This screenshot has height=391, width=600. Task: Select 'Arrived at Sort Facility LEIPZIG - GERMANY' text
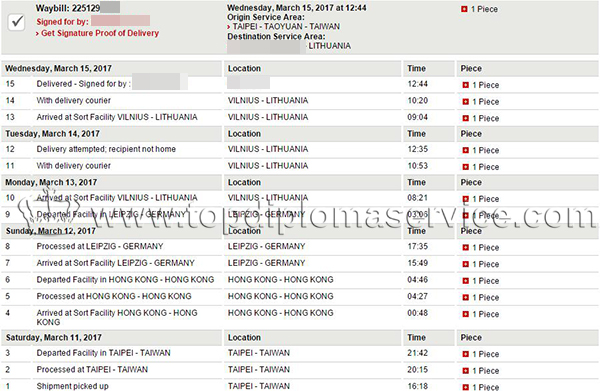[x=116, y=263]
